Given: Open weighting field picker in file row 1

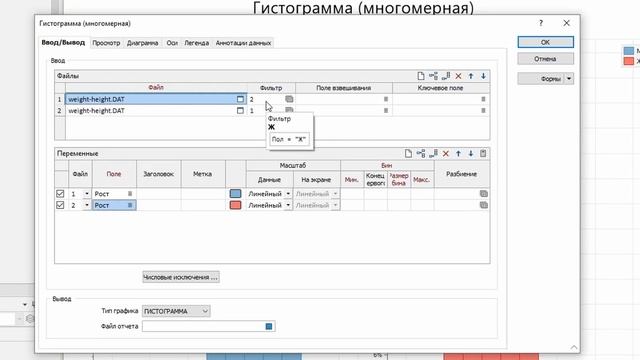Looking at the screenshot, I should click(386, 99).
